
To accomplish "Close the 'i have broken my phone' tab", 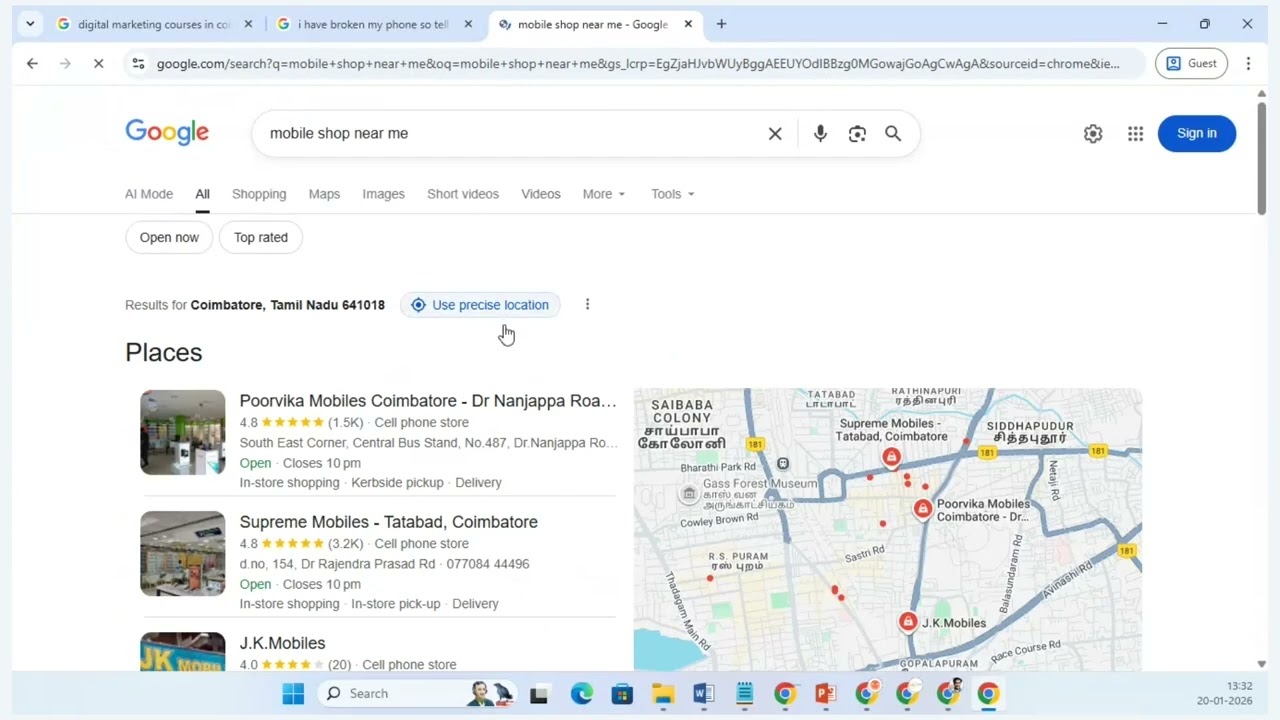I will point(468,24).
